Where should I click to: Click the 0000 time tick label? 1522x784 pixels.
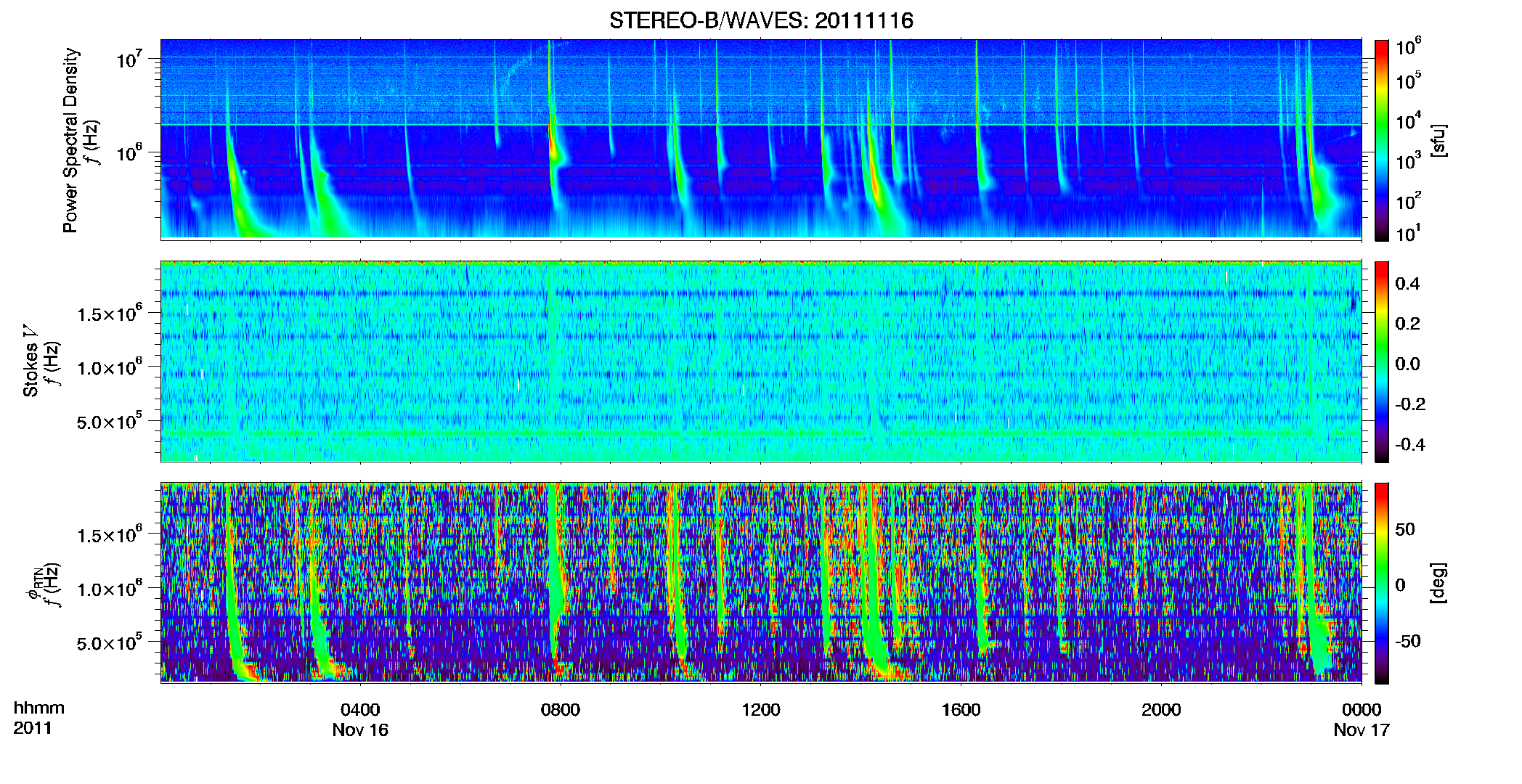pyautogui.click(x=1362, y=710)
